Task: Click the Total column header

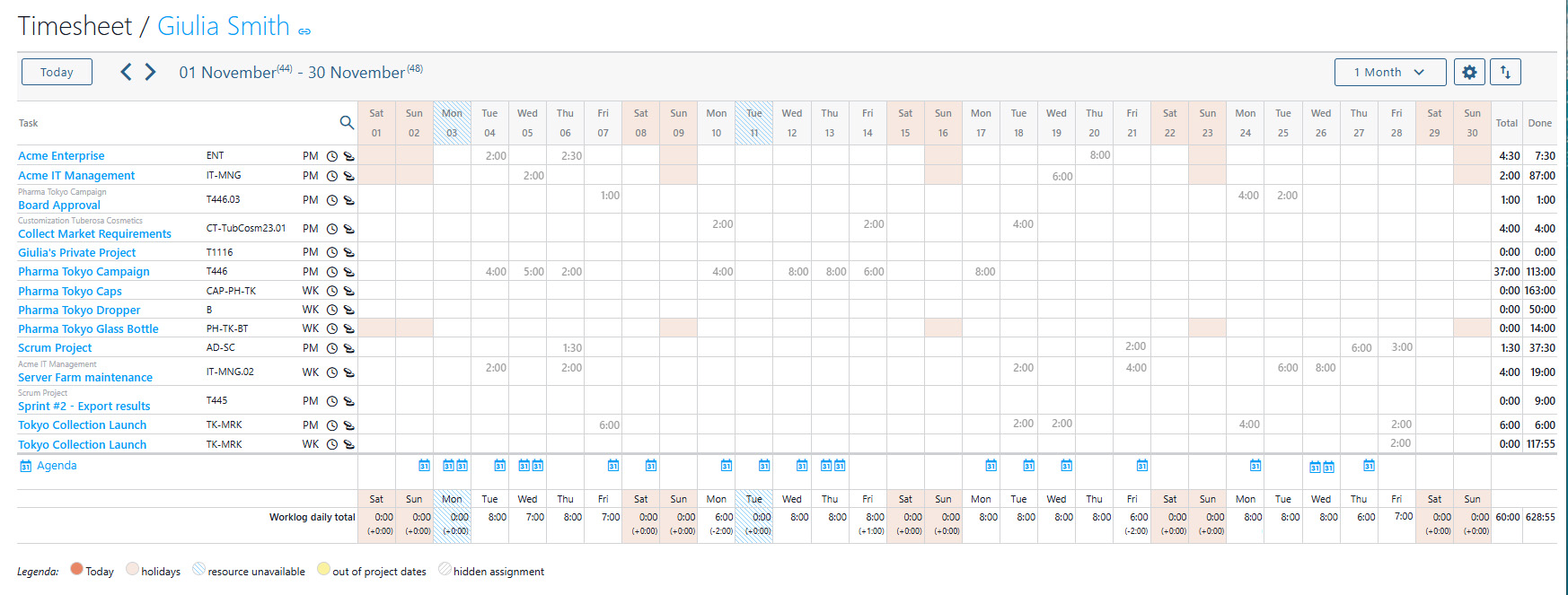Action: [1506, 123]
